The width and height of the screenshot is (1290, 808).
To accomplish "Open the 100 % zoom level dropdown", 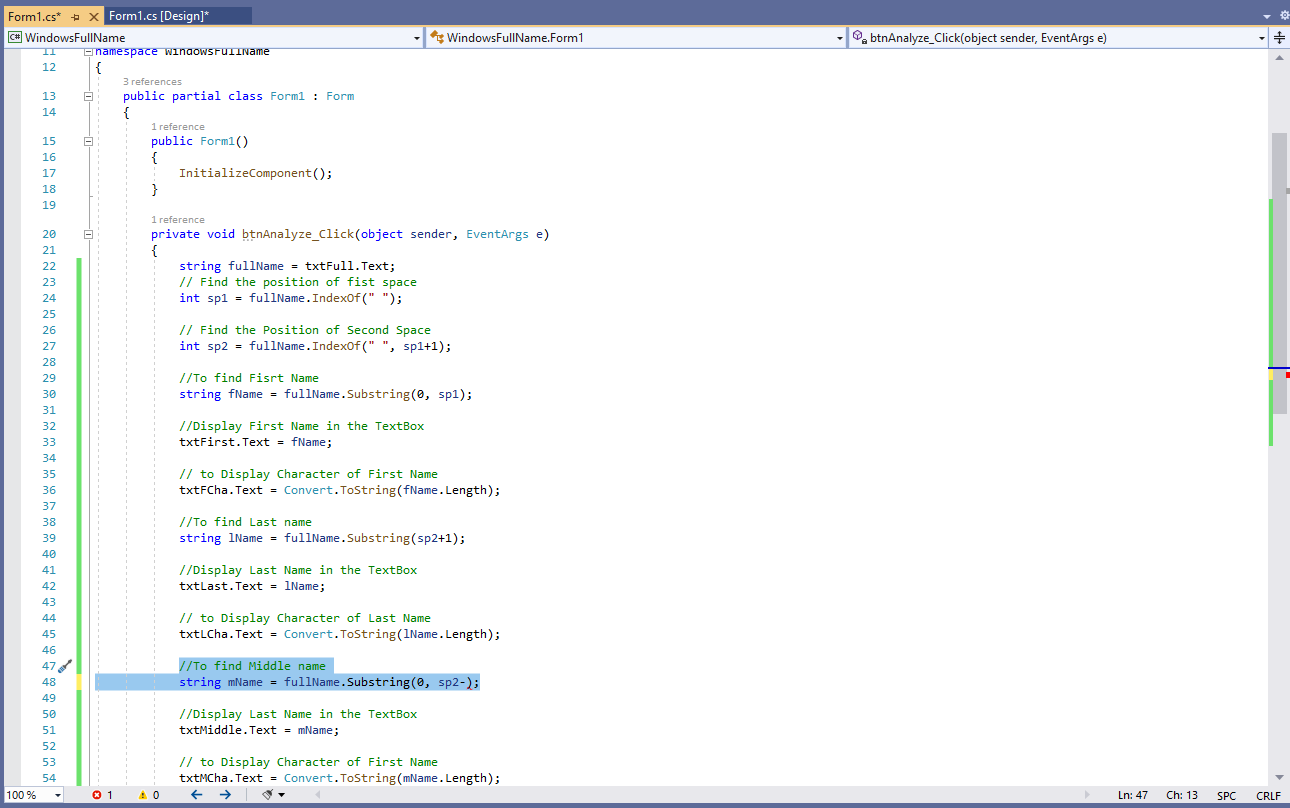I will 56,795.
